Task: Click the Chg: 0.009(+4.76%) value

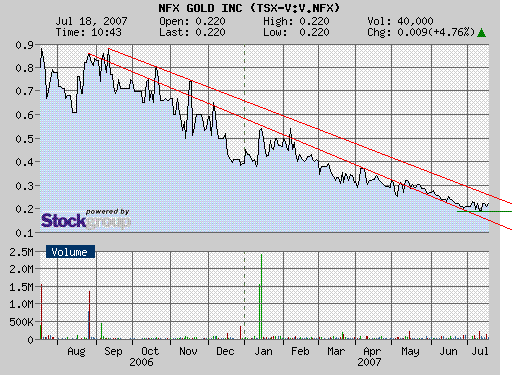Action: click(421, 32)
